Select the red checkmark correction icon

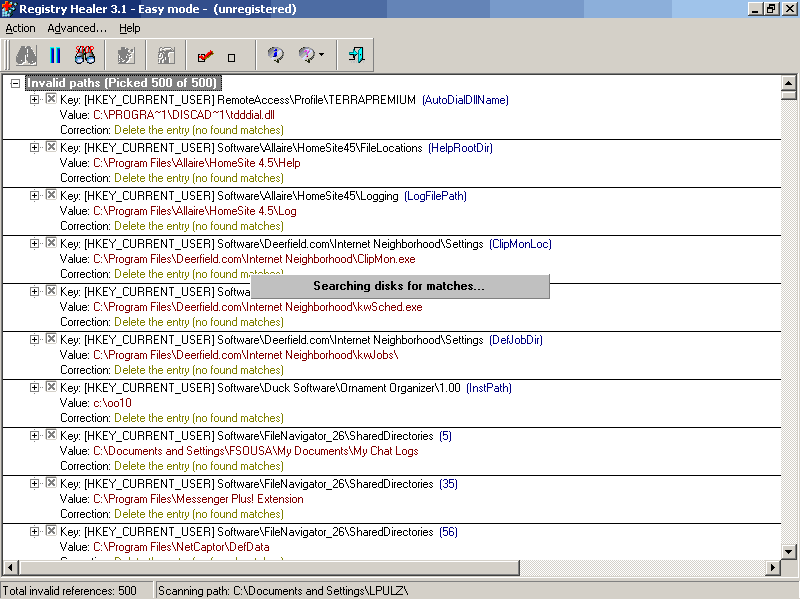pos(204,55)
